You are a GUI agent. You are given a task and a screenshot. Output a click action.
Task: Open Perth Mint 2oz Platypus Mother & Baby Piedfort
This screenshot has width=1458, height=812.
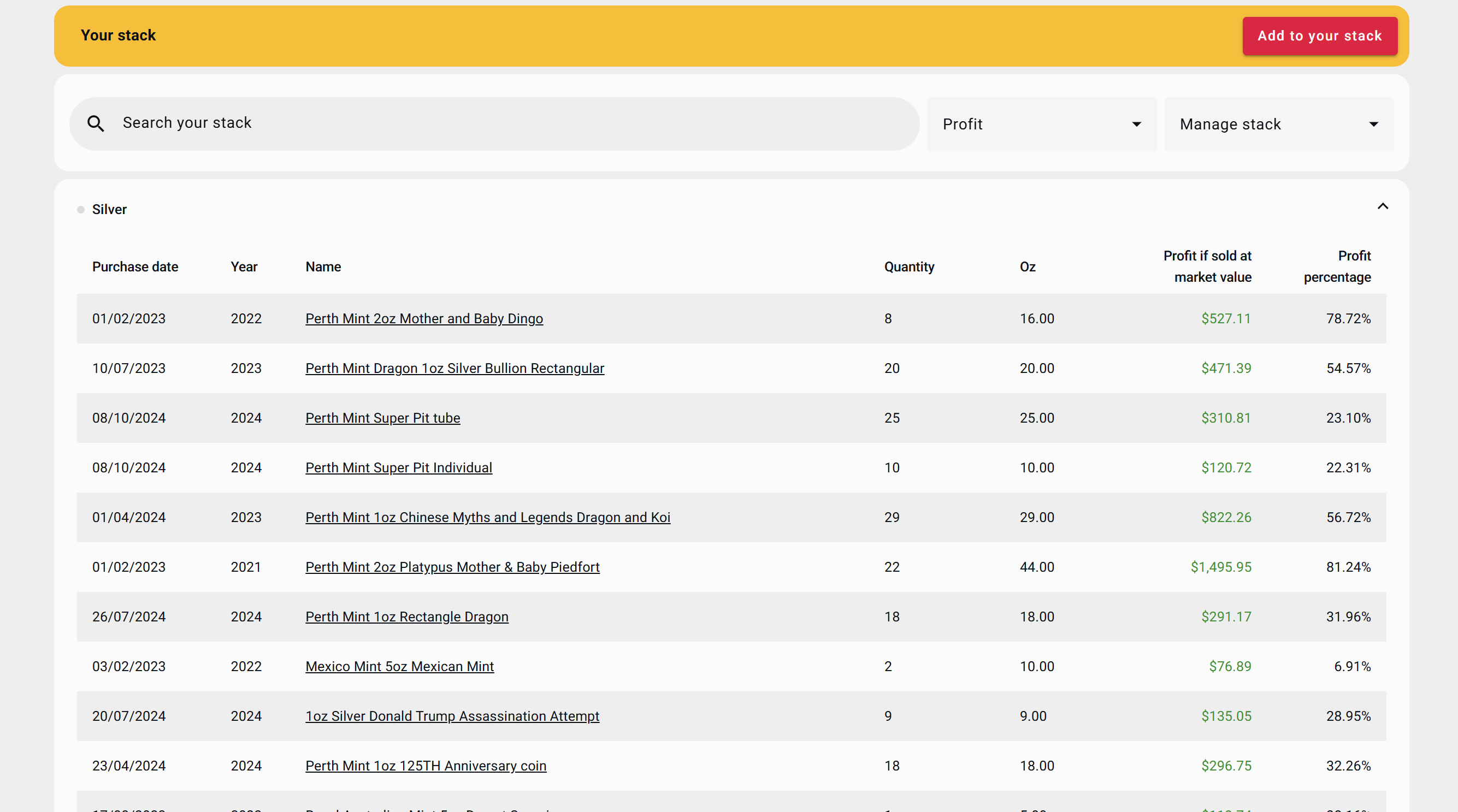[452, 567]
